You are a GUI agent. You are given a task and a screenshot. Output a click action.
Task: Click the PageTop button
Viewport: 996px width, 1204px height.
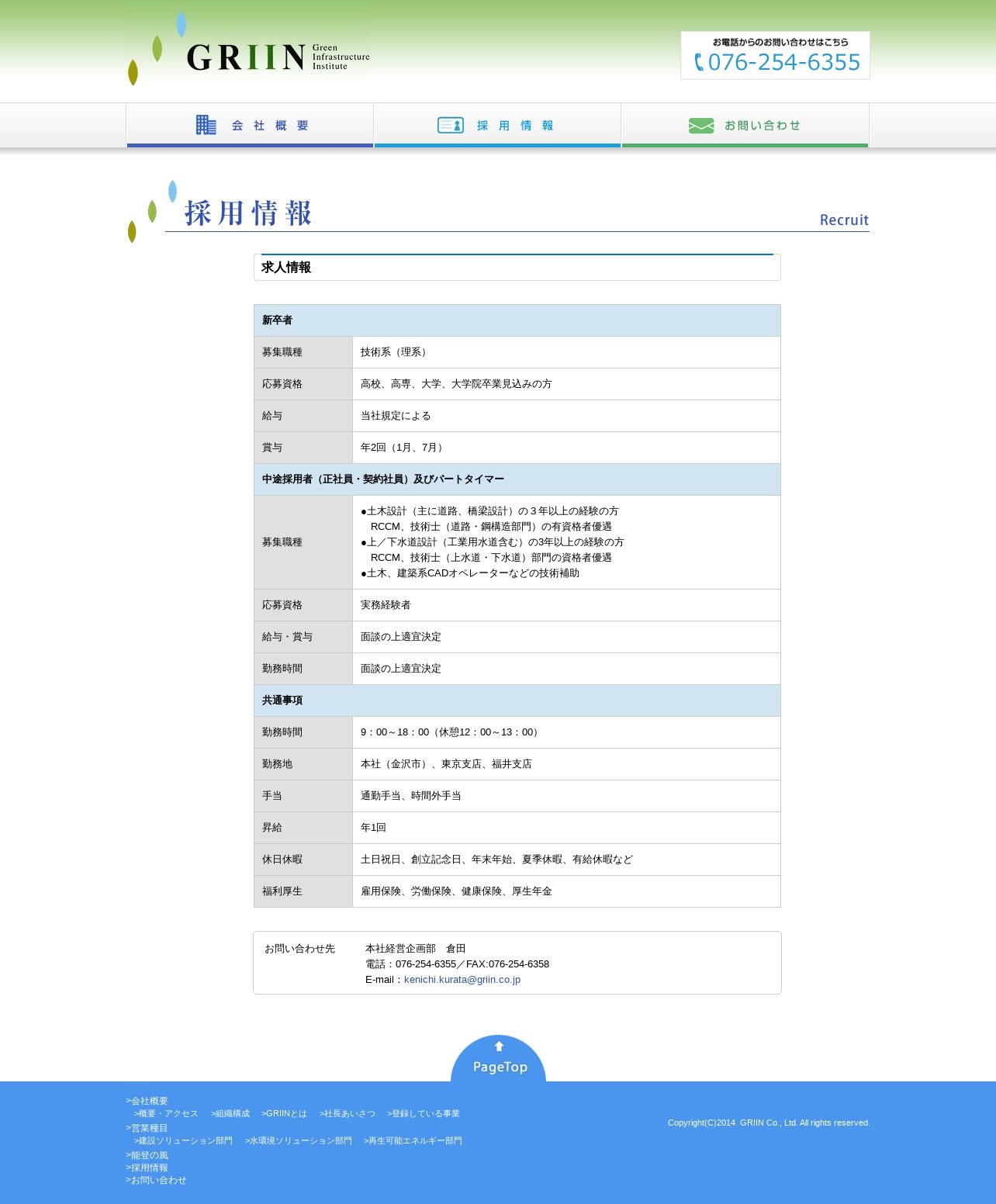(498, 1058)
